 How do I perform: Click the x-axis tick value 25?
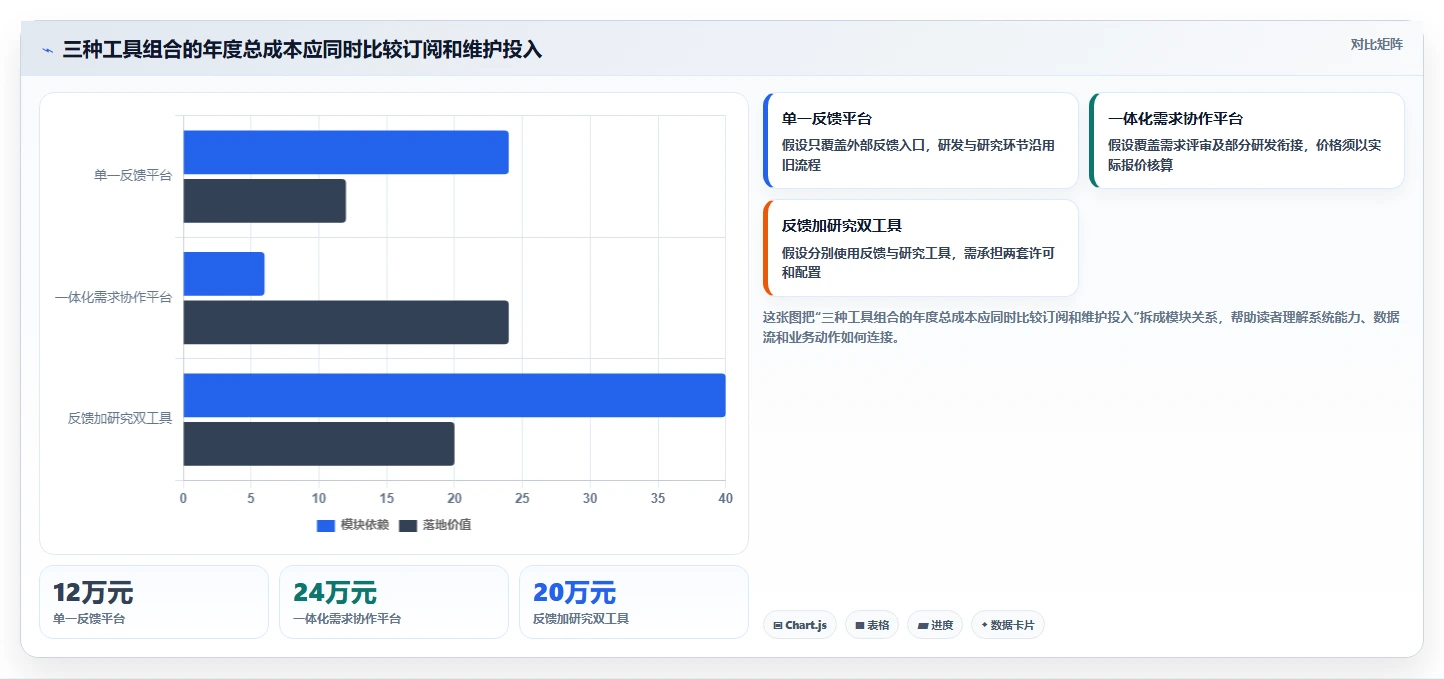(x=522, y=498)
